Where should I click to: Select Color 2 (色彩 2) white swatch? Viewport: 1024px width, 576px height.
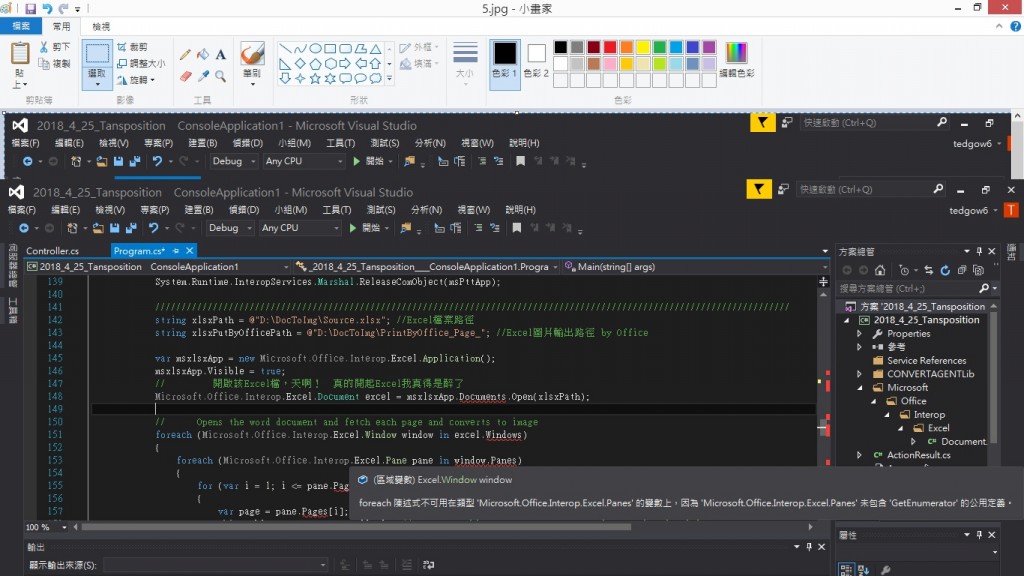(x=536, y=61)
